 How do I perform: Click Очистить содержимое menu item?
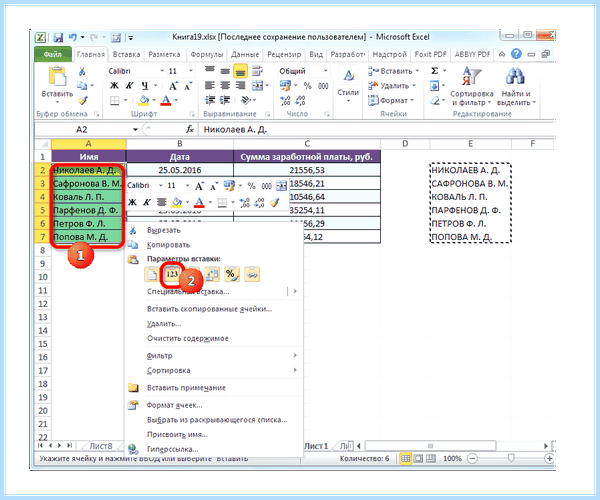point(188,338)
